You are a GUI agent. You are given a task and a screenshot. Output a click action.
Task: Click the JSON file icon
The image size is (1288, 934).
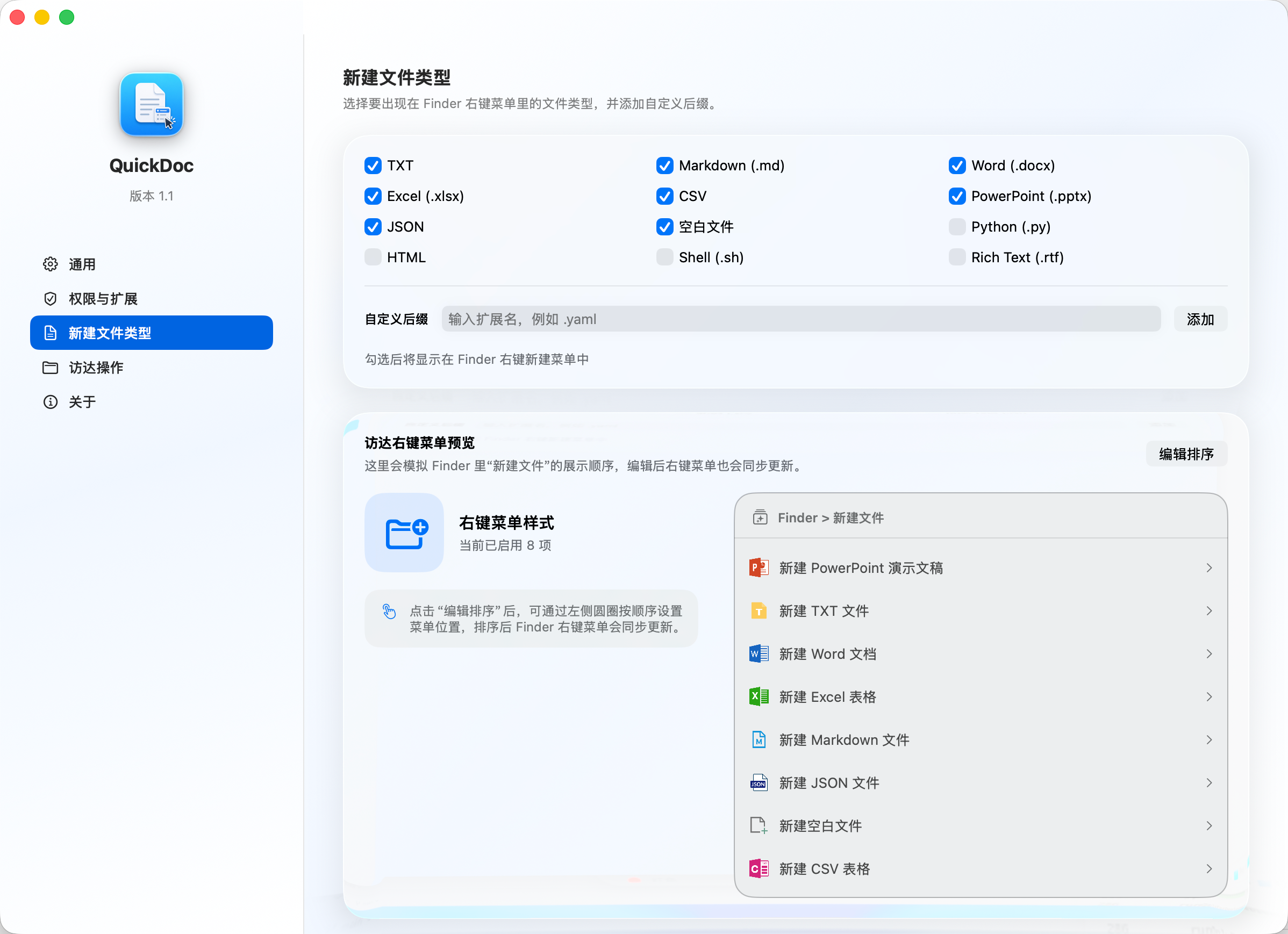759,783
